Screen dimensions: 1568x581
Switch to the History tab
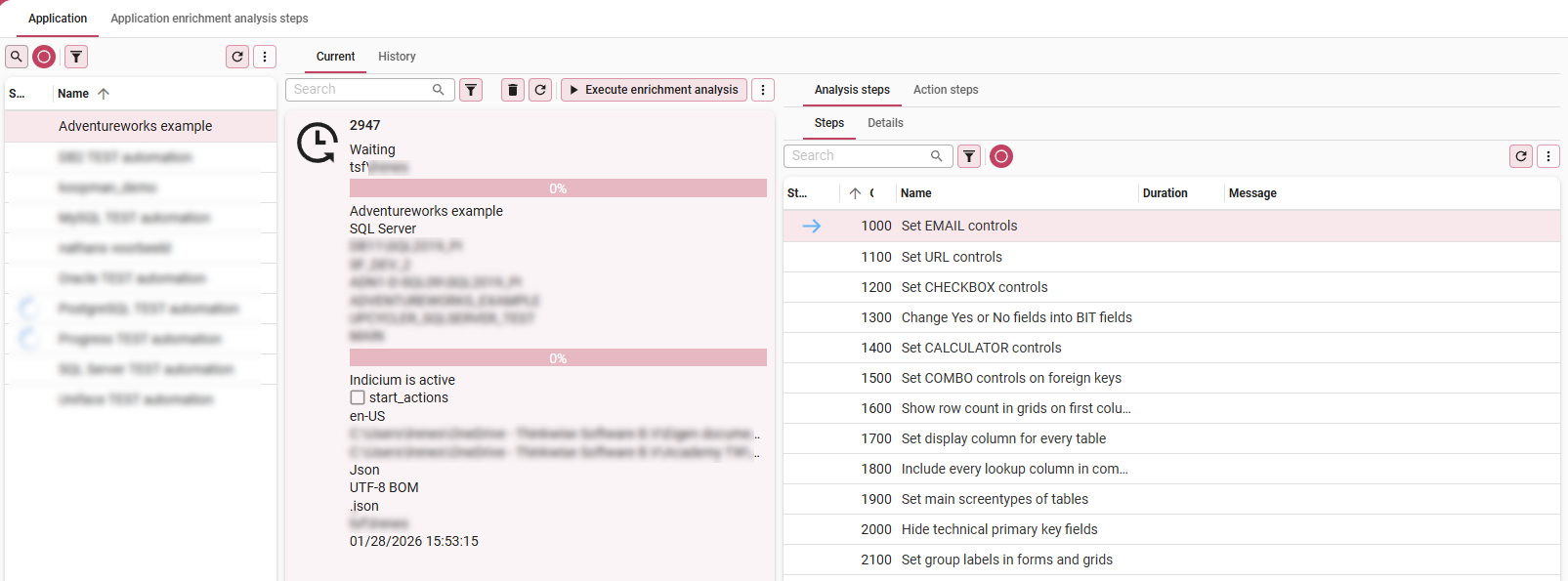click(x=397, y=57)
